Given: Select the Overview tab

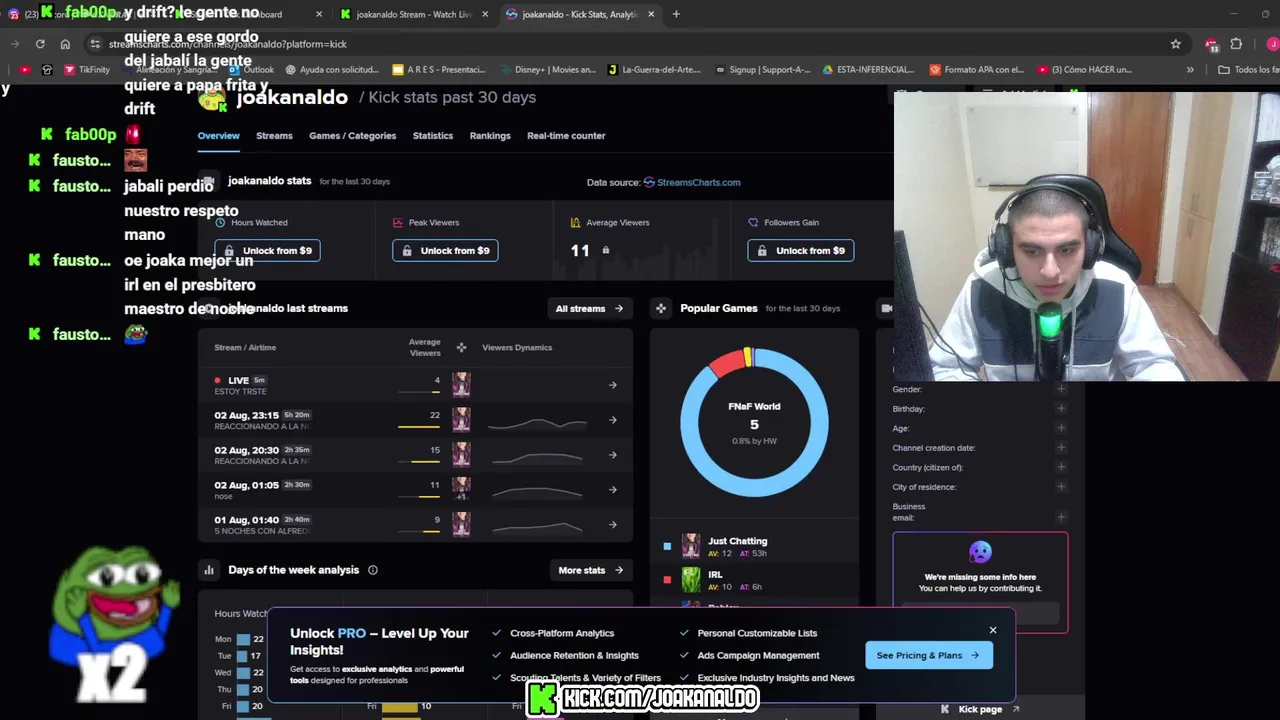Looking at the screenshot, I should pyautogui.click(x=218, y=136).
